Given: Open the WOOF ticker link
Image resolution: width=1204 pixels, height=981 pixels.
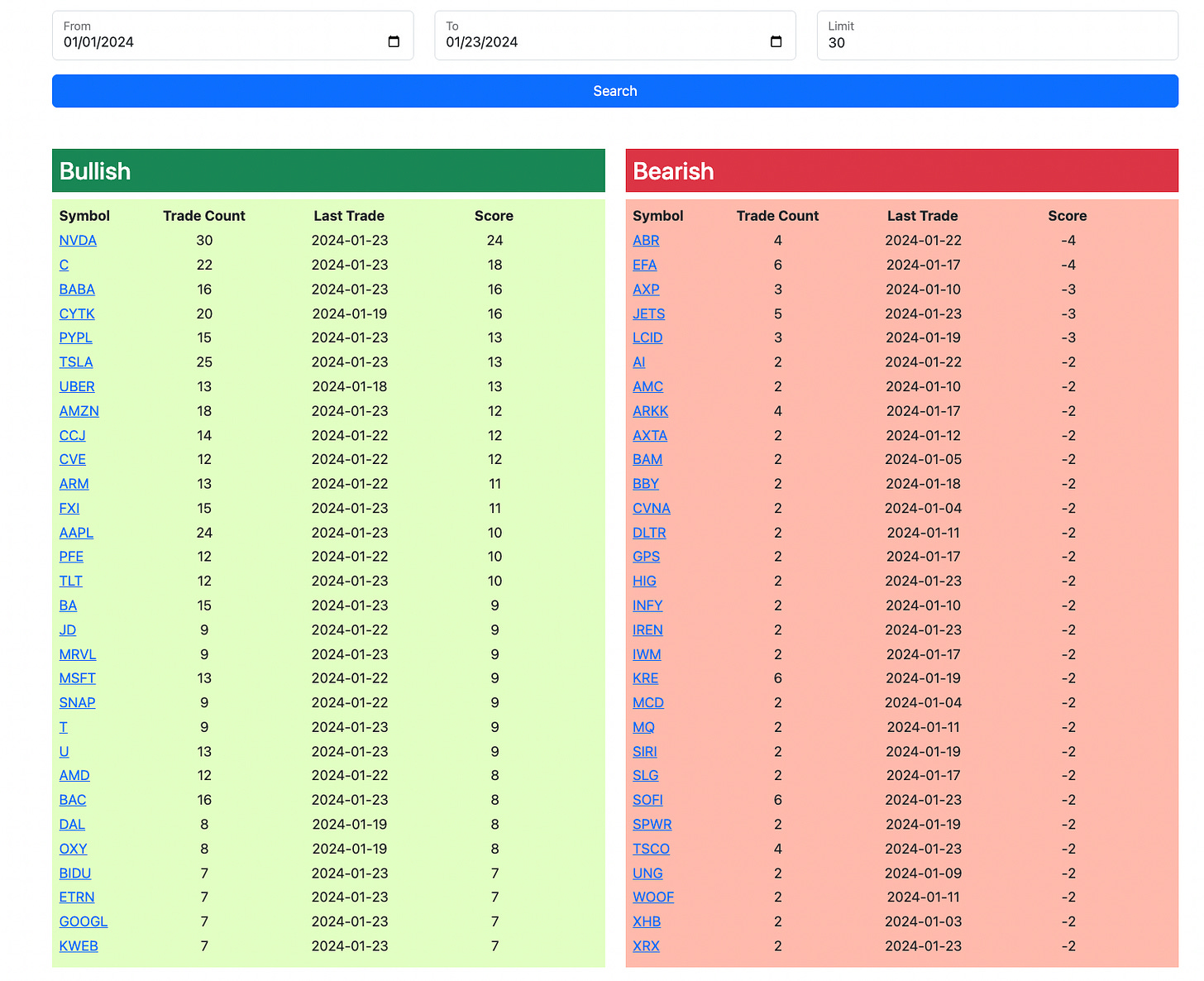Looking at the screenshot, I should pyautogui.click(x=653, y=897).
